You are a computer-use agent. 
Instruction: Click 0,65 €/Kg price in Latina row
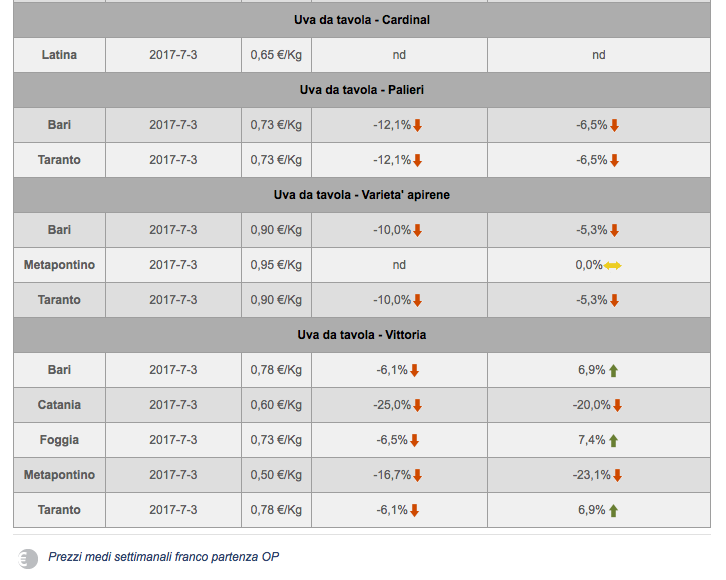[276, 55]
